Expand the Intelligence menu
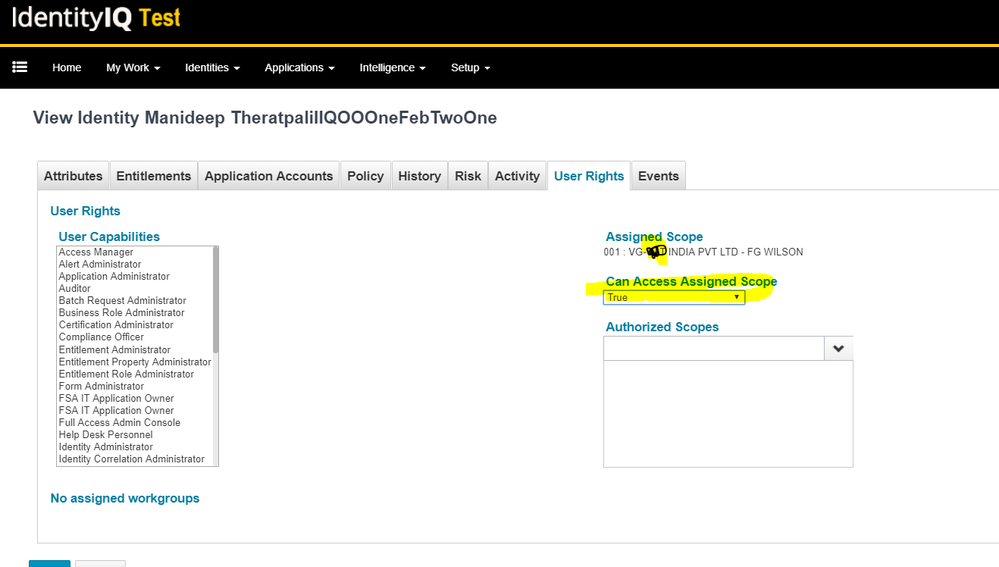 pyautogui.click(x=392, y=68)
